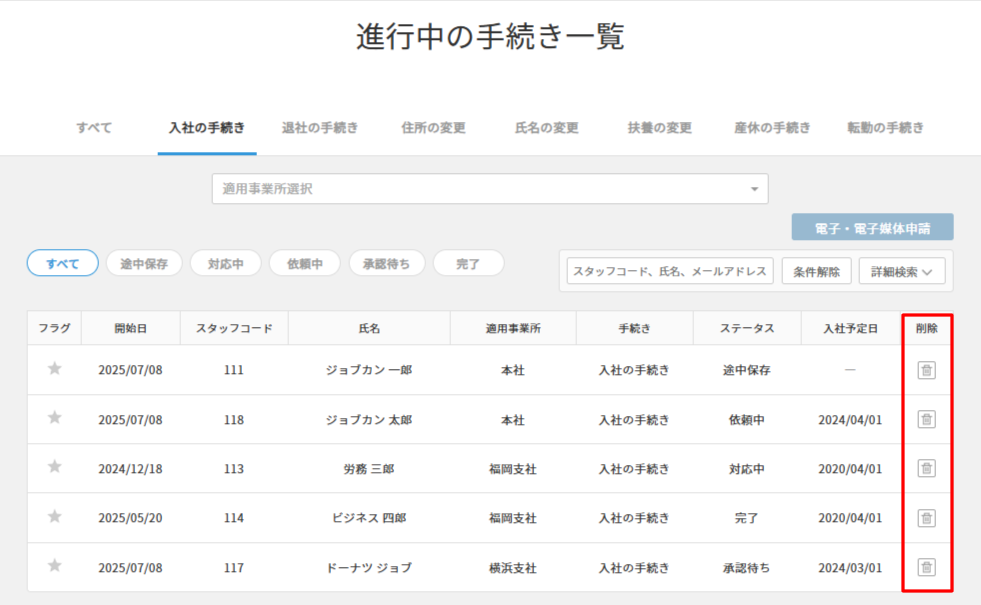Star the row for ドーナツ ジョブ

53,567
